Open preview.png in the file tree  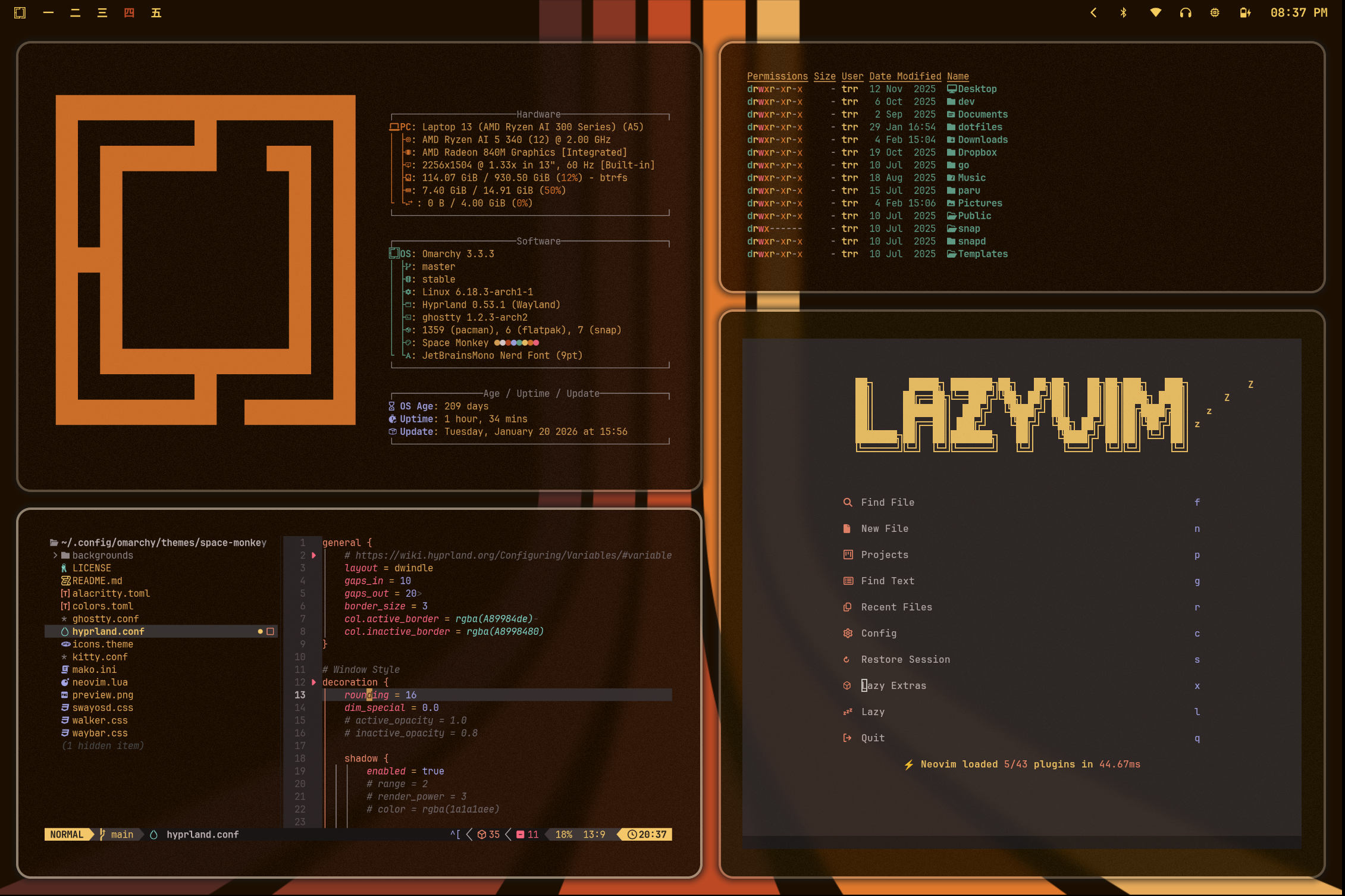click(x=102, y=695)
